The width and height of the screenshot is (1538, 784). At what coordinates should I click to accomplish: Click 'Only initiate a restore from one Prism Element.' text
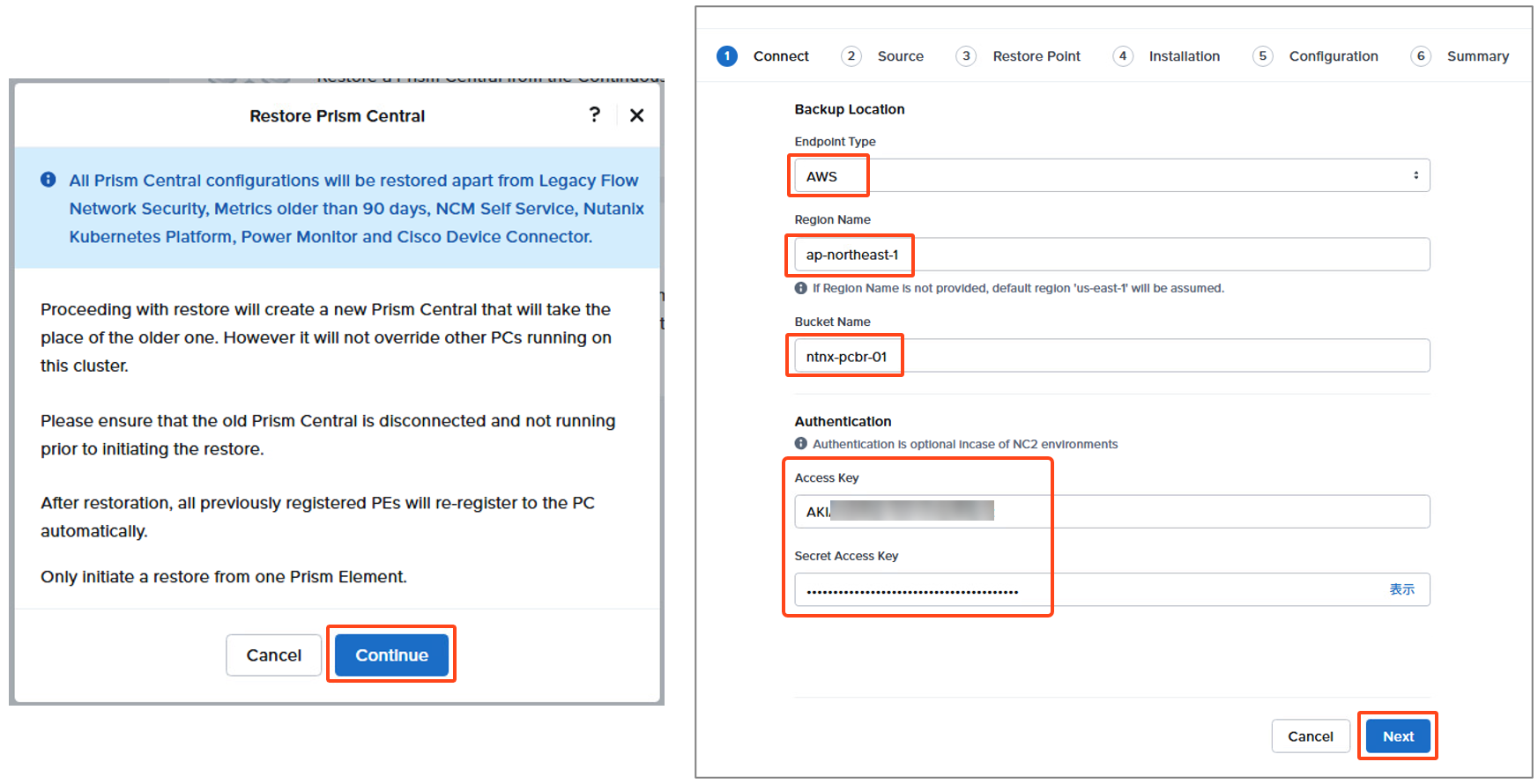point(224,577)
